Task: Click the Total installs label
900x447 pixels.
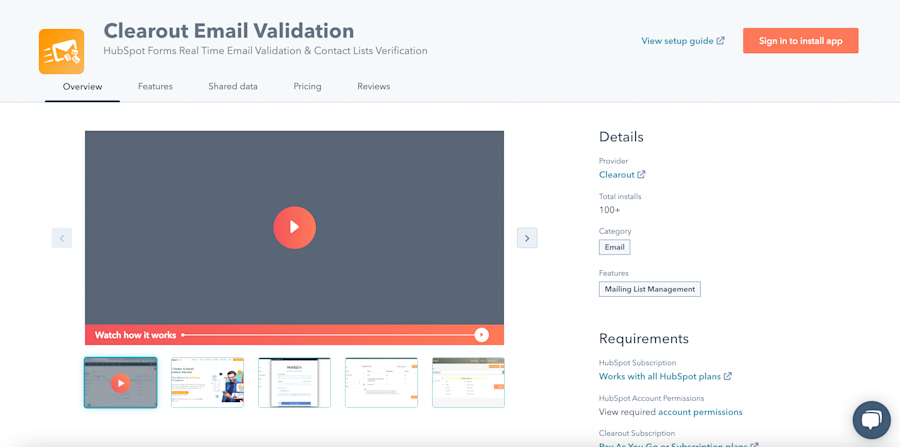Action: pyautogui.click(x=620, y=196)
